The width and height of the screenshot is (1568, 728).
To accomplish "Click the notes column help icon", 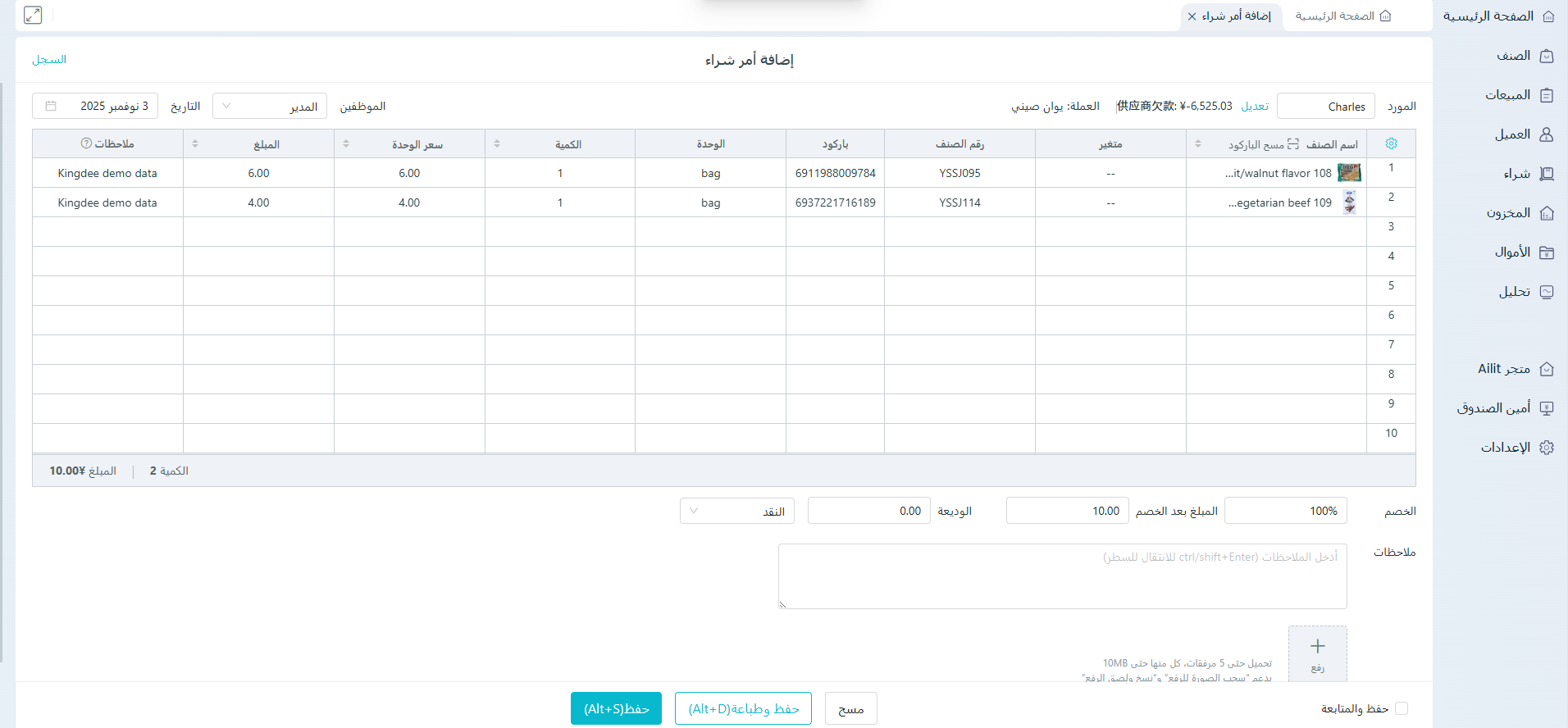I will [x=86, y=143].
